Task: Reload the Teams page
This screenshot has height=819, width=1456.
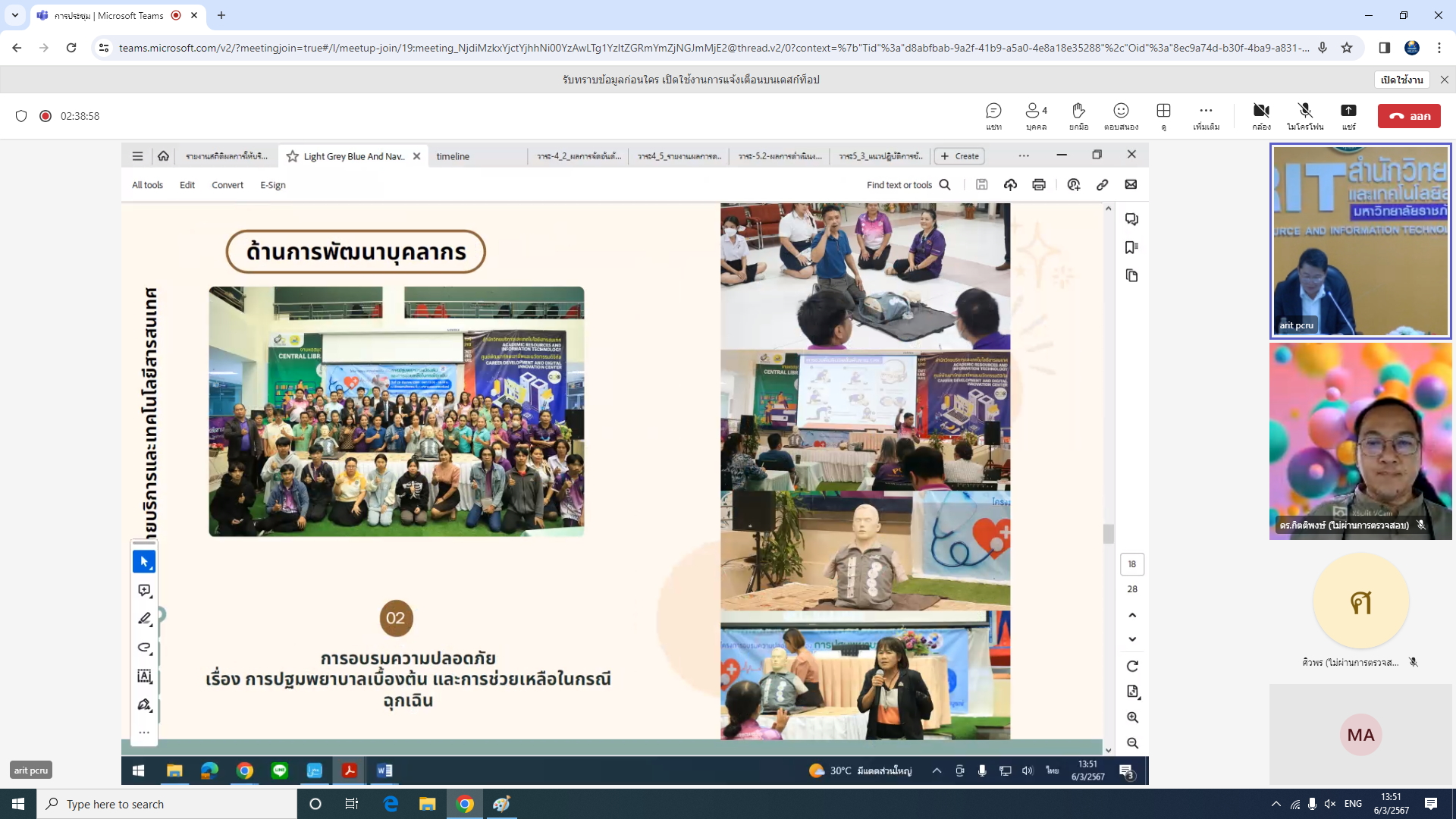Action: coord(71,48)
